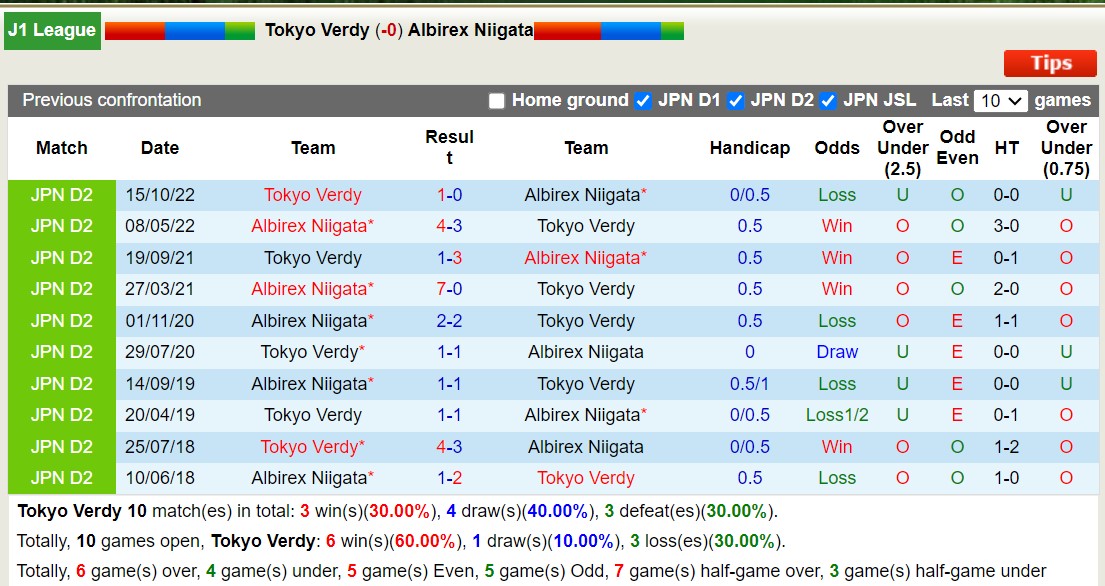1105x586 pixels.
Task: Click the JPN D2 badge beside the 08/05/22 match
Action: [61, 226]
